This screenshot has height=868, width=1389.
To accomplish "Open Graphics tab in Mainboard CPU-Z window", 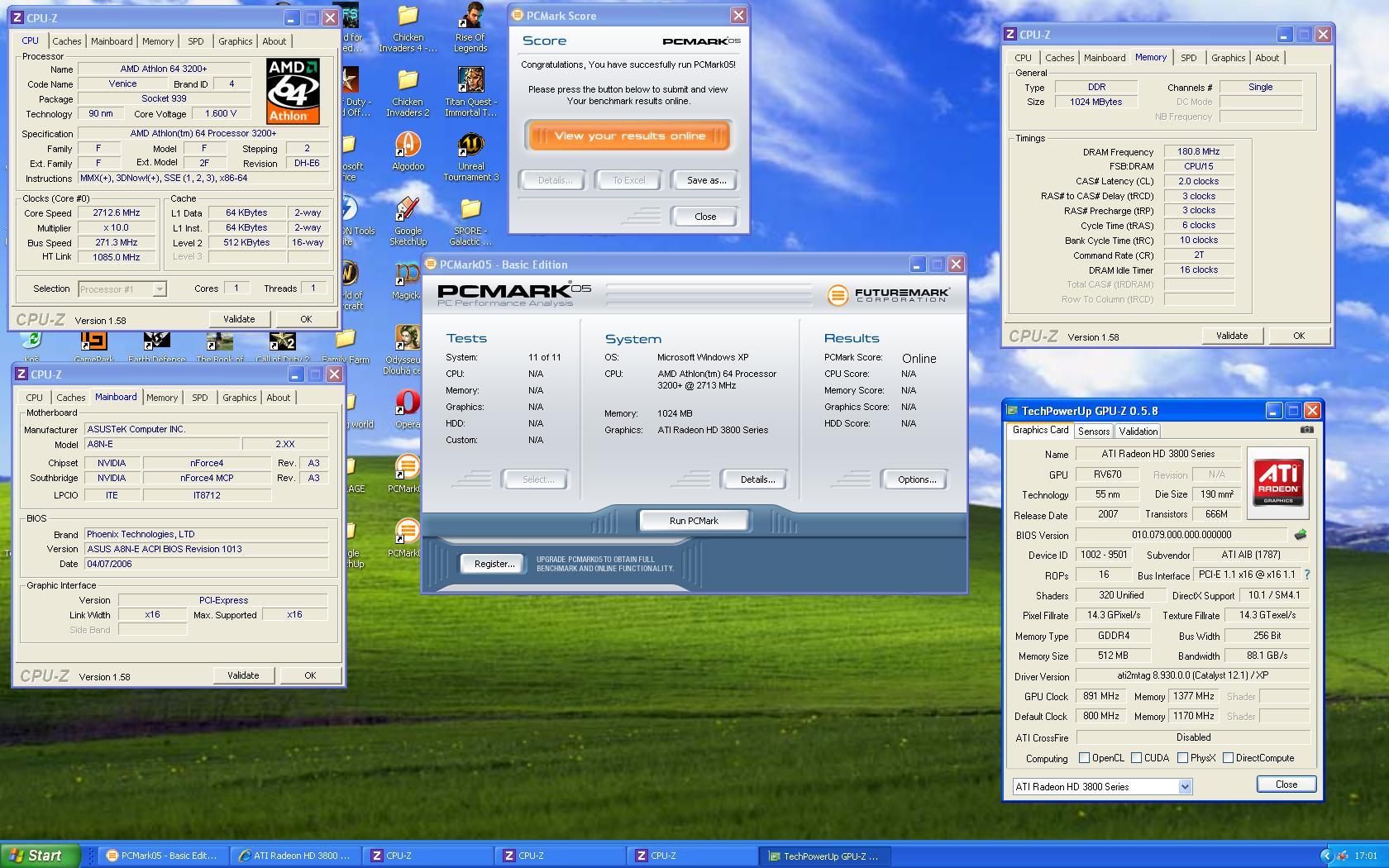I will point(240,398).
